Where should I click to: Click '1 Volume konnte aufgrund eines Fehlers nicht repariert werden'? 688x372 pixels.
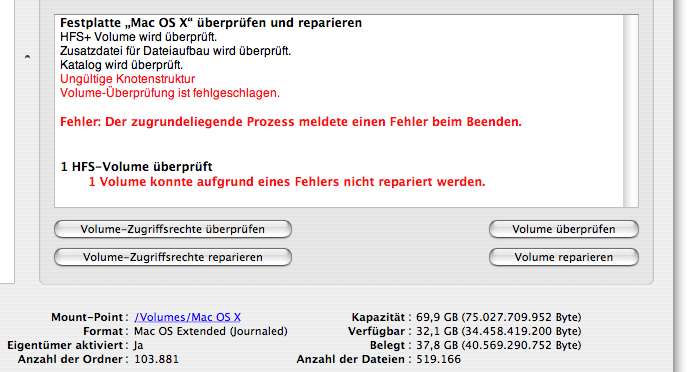pyautogui.click(x=287, y=182)
